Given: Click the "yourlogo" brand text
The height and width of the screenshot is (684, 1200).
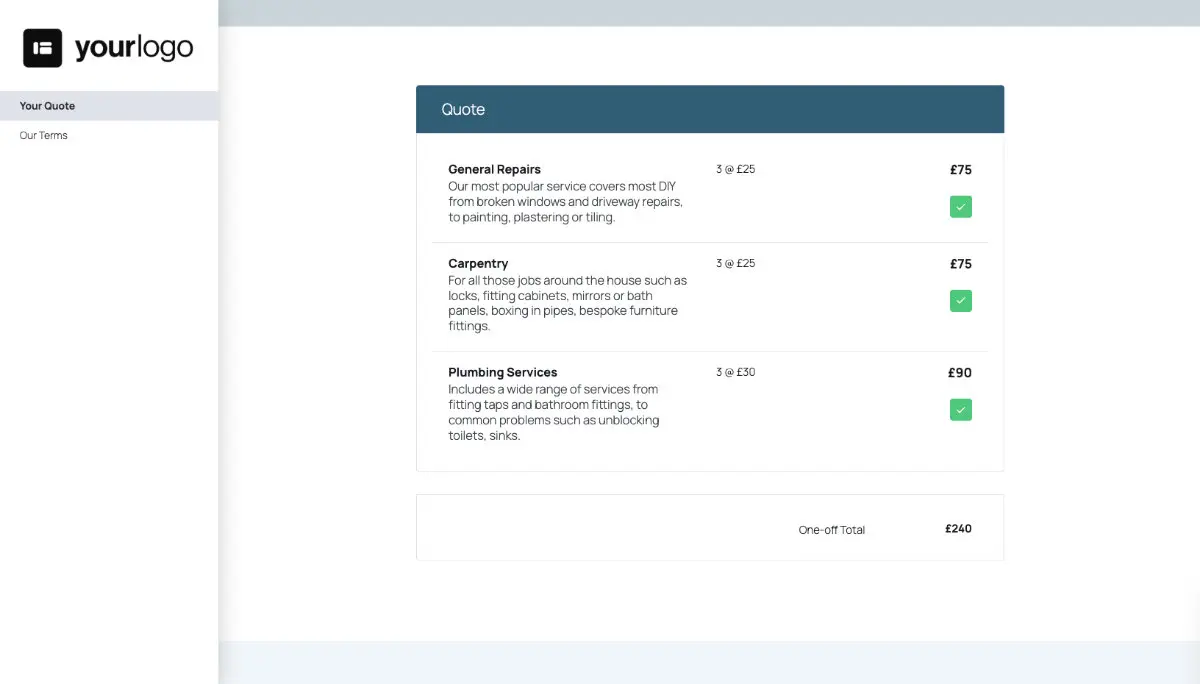Looking at the screenshot, I should 133,48.
